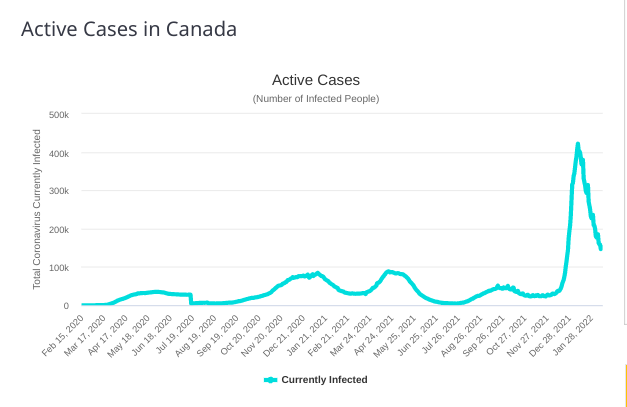The image size is (627, 407).
Task: Toggle the Currently Infected series label
Action: 324,380
